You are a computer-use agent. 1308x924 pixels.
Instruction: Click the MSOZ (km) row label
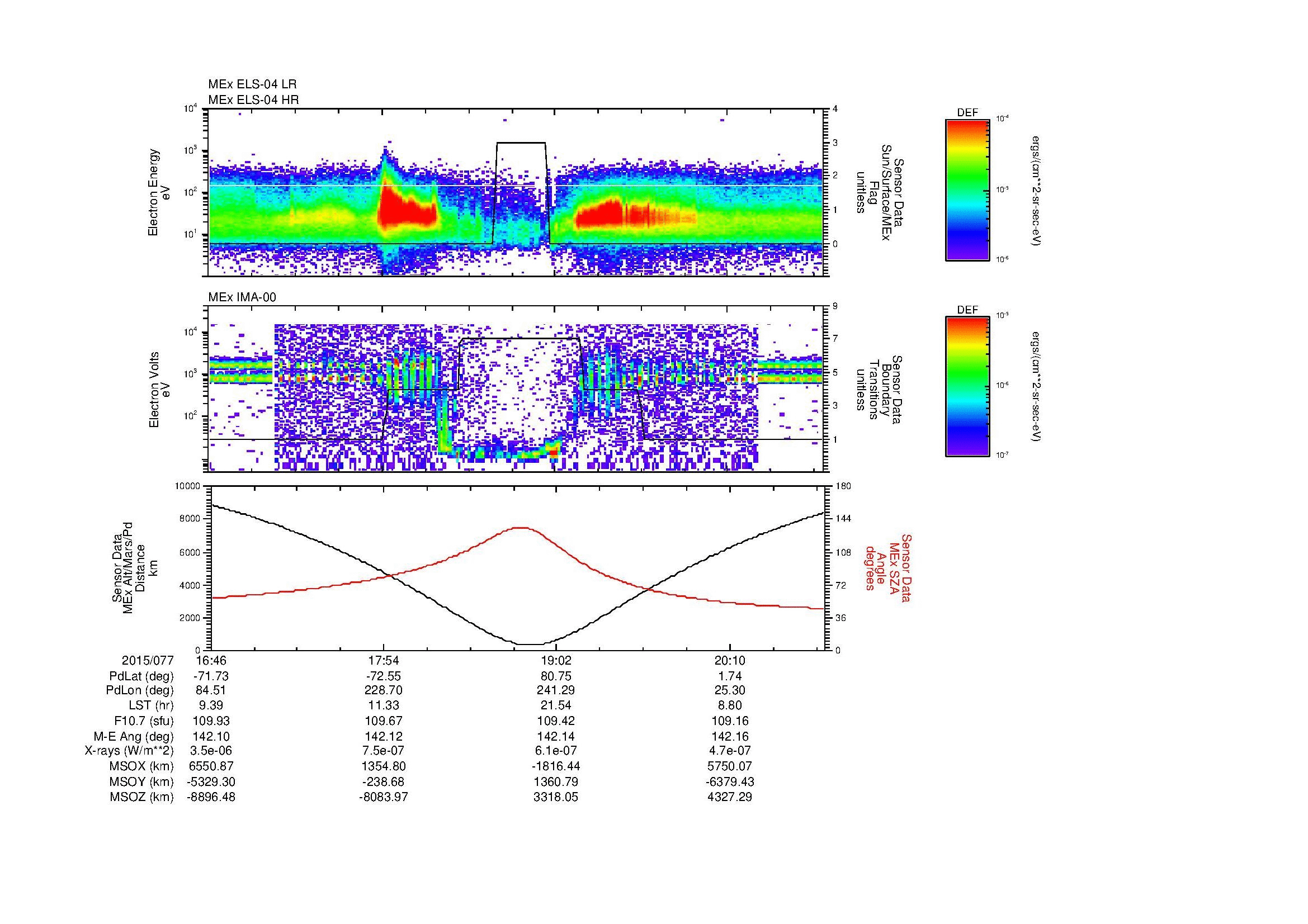click(141, 797)
